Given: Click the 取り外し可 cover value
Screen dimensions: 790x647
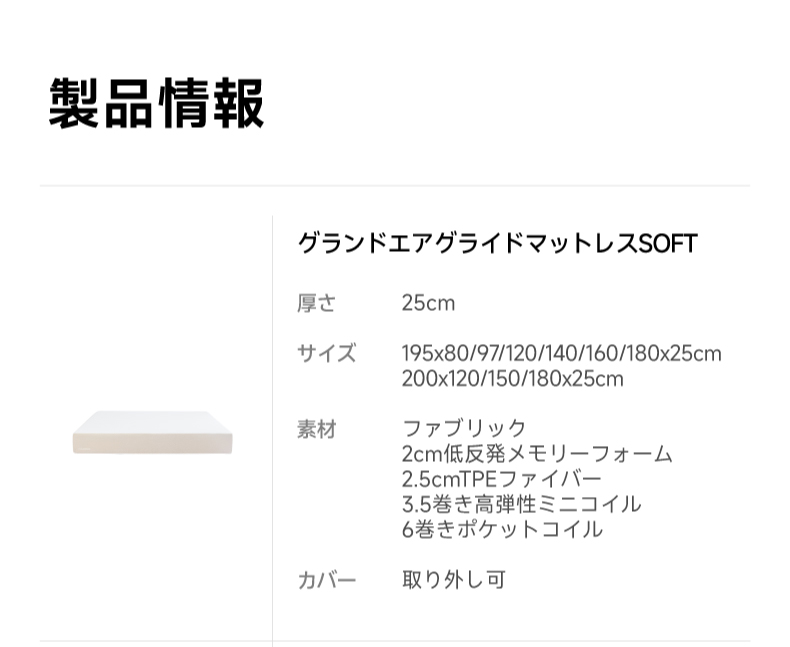Looking at the screenshot, I should 454,580.
